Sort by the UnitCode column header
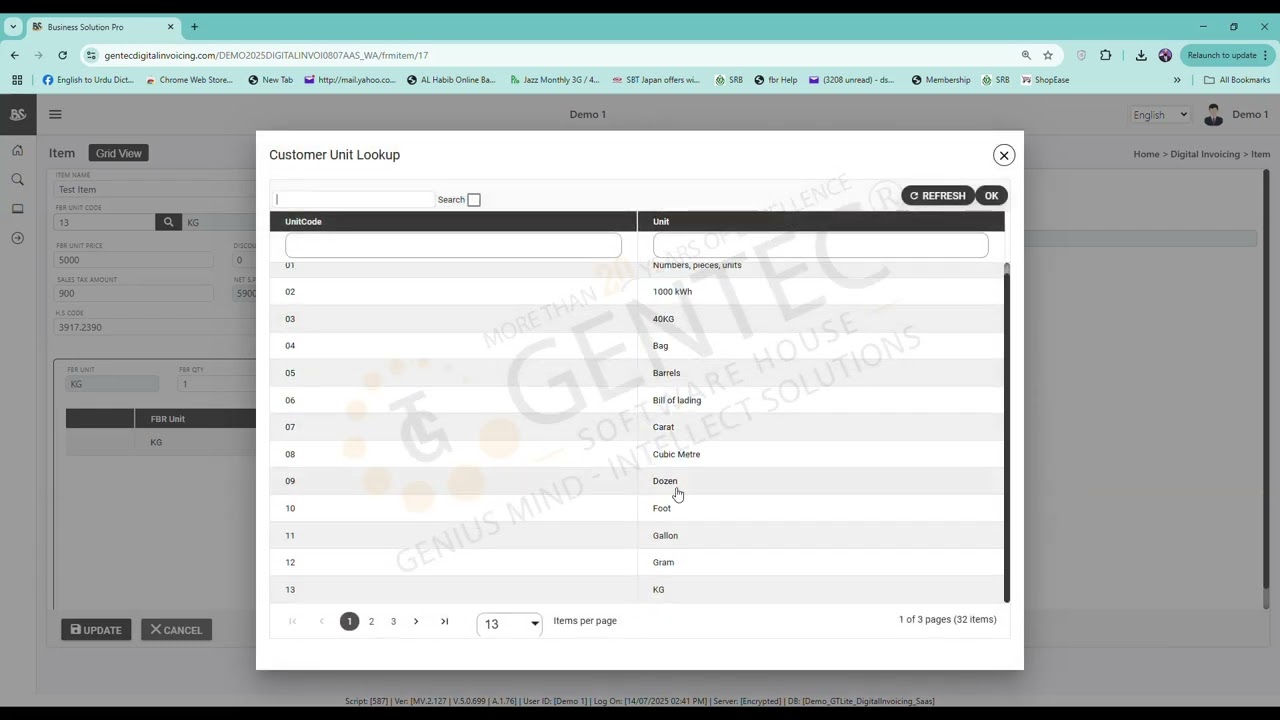The image size is (1280, 720). pyautogui.click(x=453, y=221)
